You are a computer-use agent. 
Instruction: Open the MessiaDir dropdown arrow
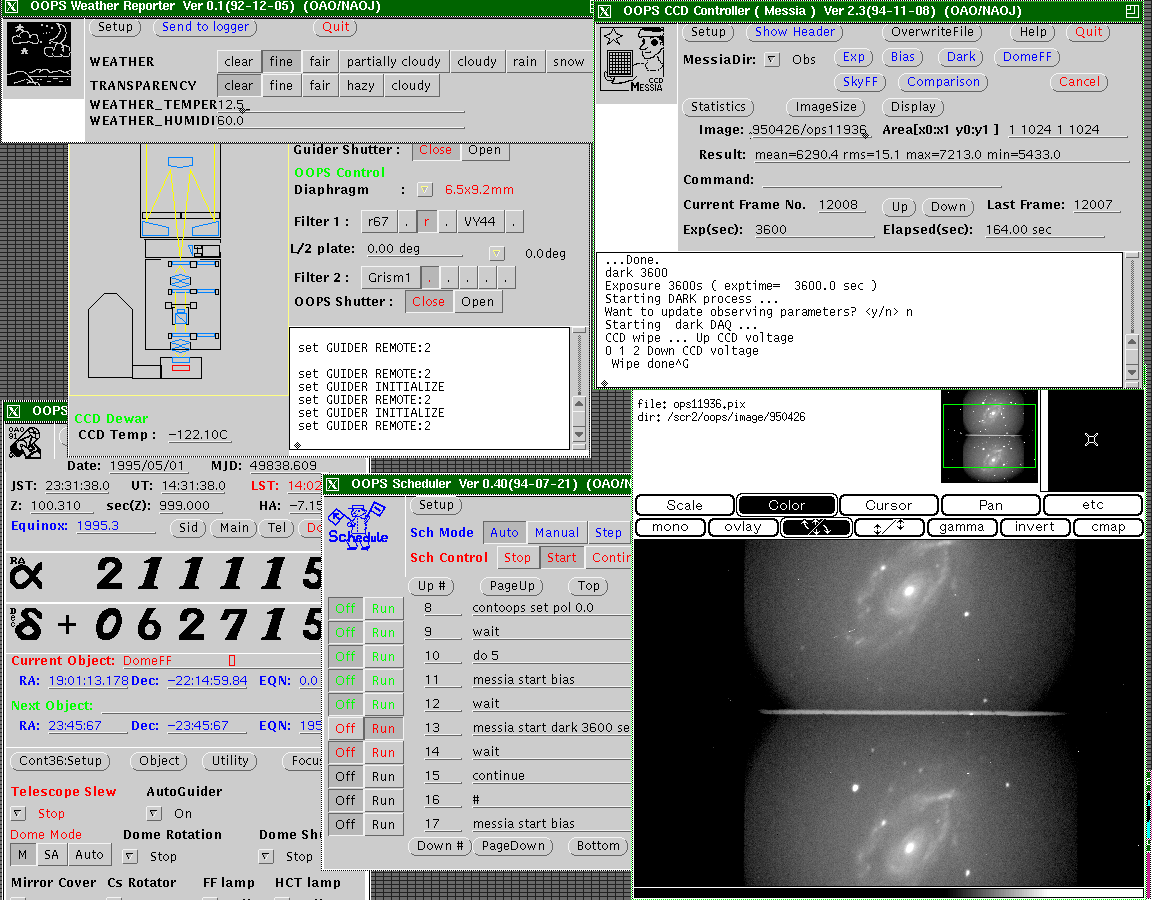tap(771, 60)
